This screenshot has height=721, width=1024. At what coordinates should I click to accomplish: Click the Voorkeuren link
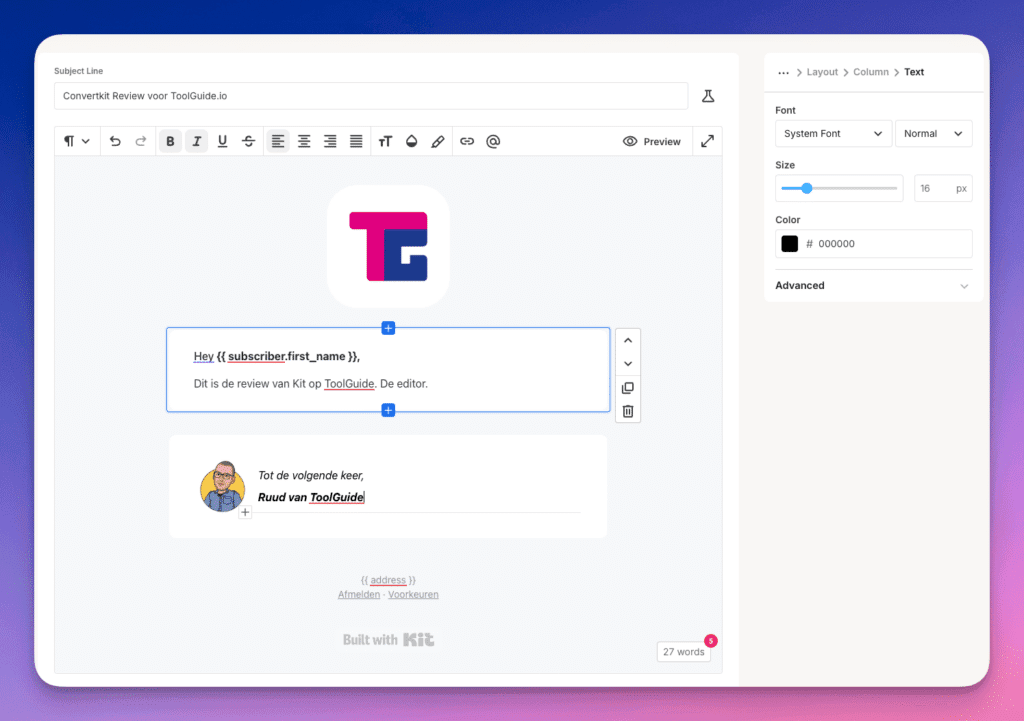click(x=413, y=594)
